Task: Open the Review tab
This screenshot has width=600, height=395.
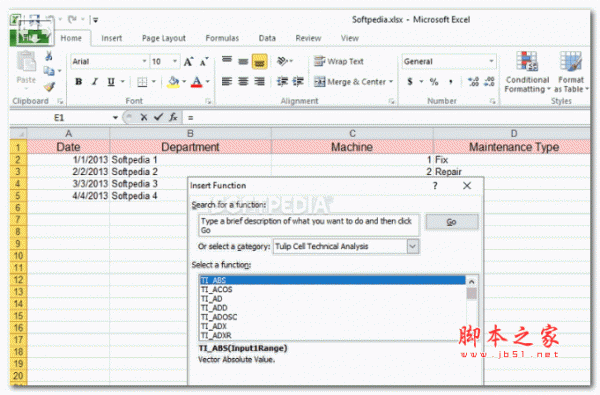Action: [308, 38]
